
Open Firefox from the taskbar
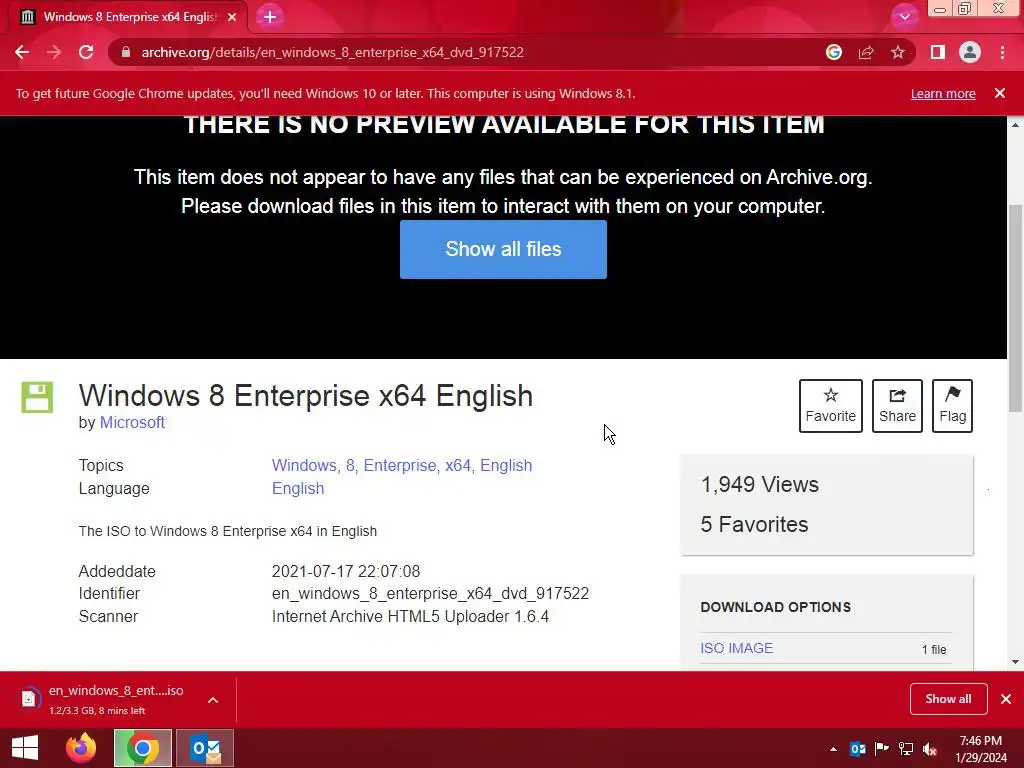click(x=81, y=748)
